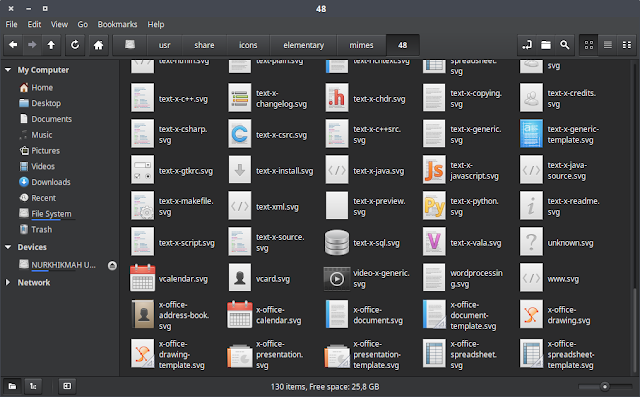The height and width of the screenshot is (397, 640).
Task: Open the Edit menu
Action: [x=34, y=24]
